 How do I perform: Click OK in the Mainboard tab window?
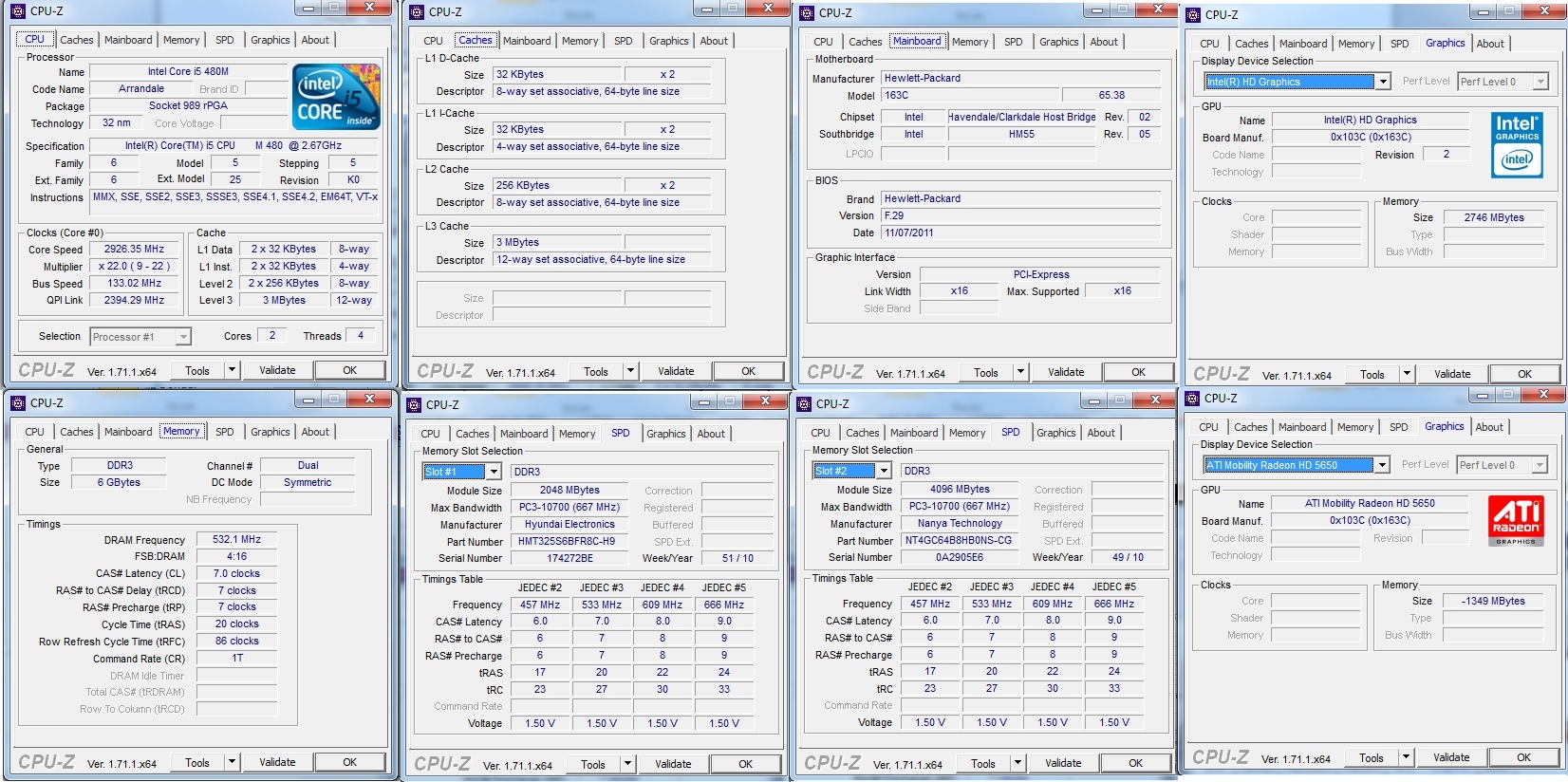[x=1139, y=372]
